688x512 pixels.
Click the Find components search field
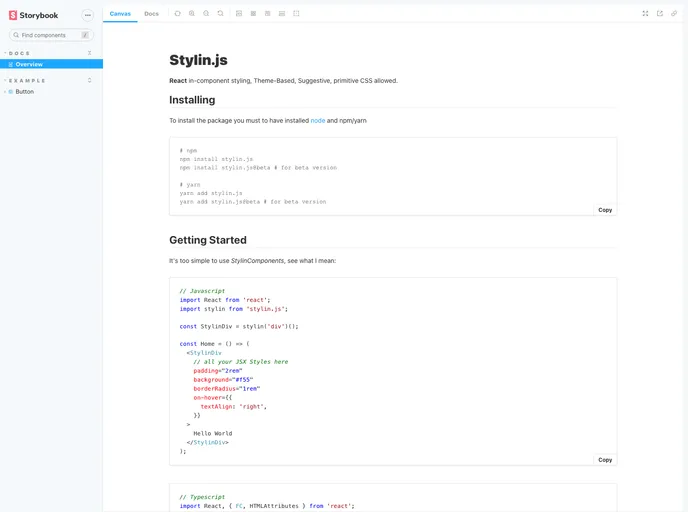pyautogui.click(x=51, y=35)
